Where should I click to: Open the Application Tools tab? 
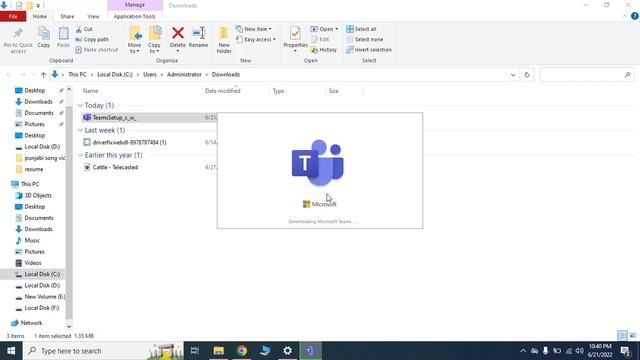pos(135,16)
